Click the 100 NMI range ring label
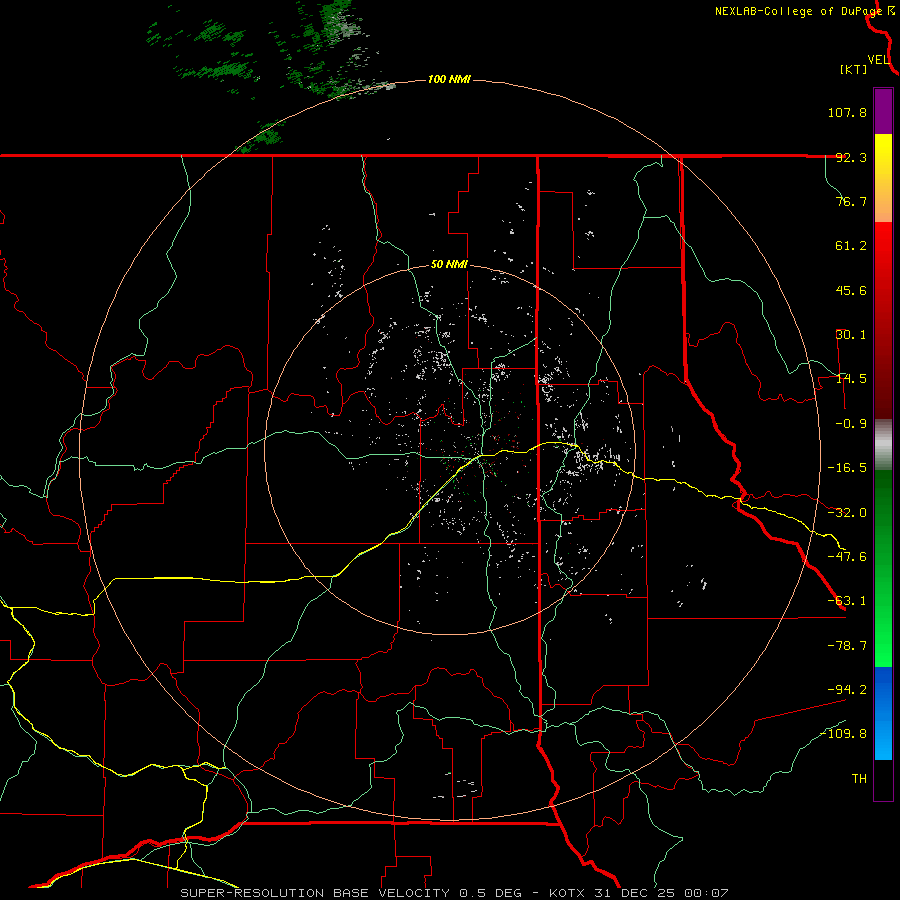Screen dimensions: 900x900 449,79
